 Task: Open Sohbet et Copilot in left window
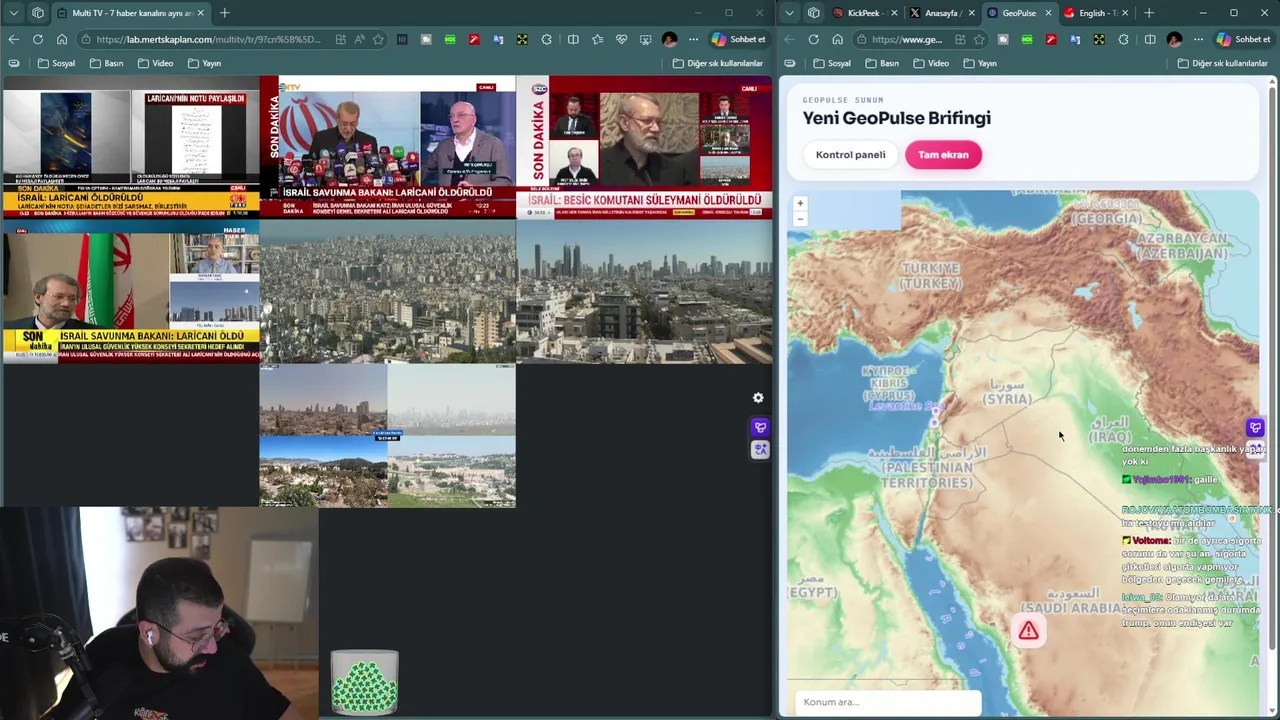[739, 39]
